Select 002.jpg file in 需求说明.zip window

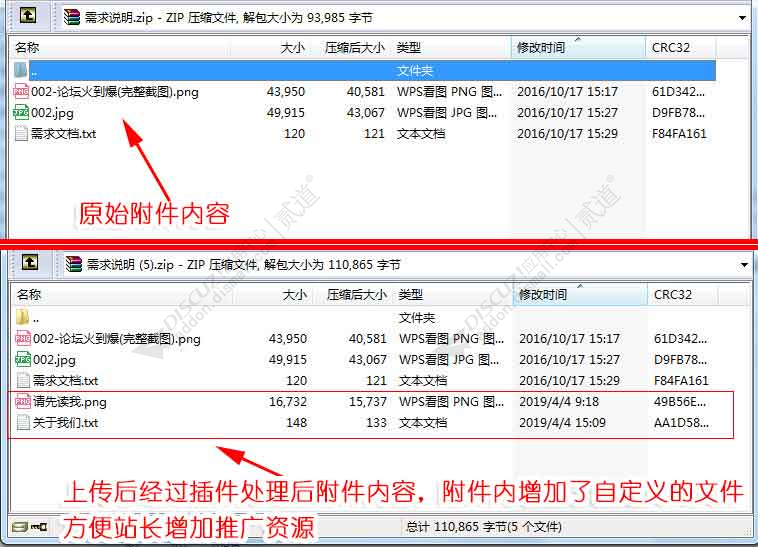click(53, 113)
